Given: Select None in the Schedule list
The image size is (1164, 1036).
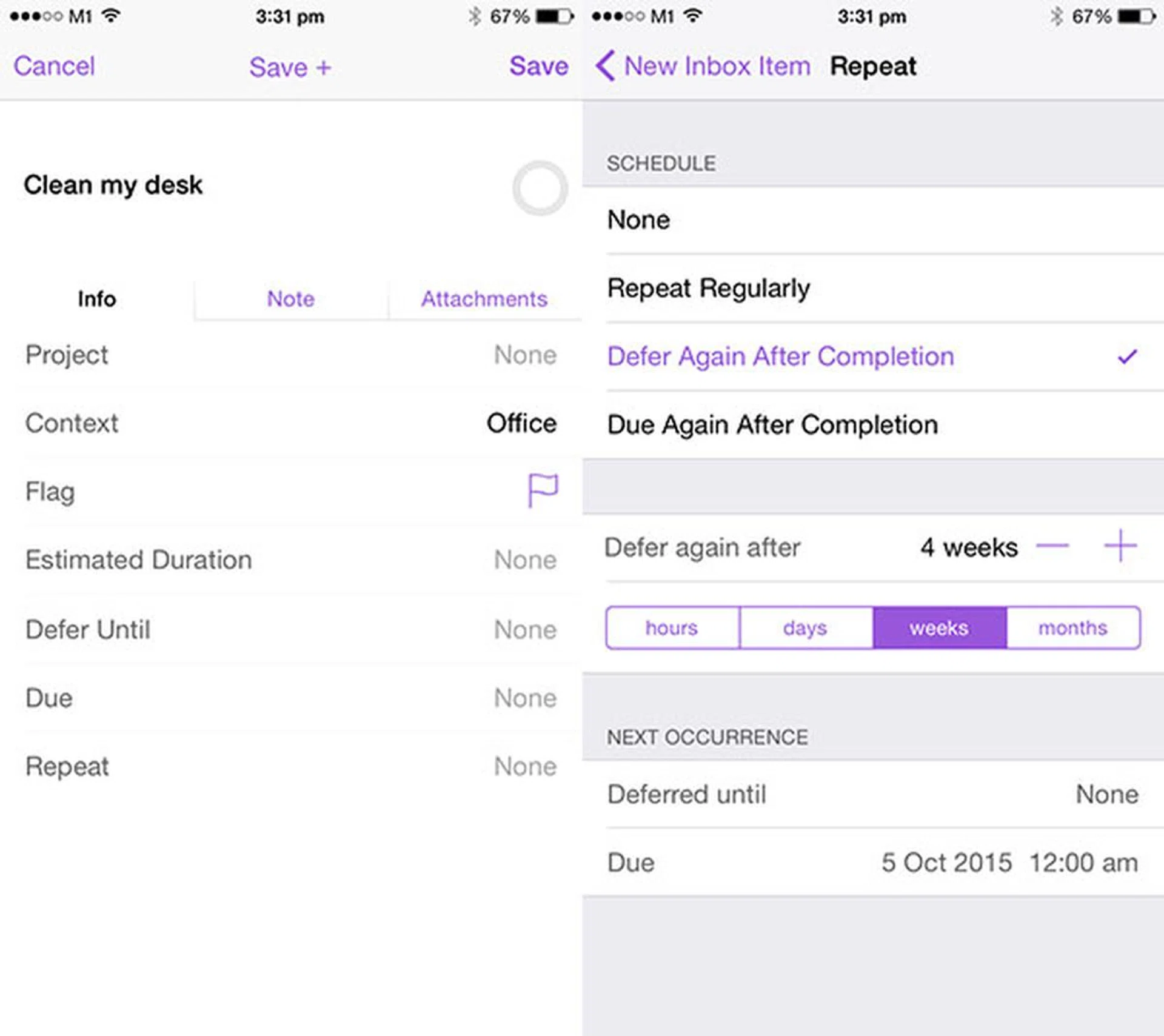Looking at the screenshot, I should [639, 220].
